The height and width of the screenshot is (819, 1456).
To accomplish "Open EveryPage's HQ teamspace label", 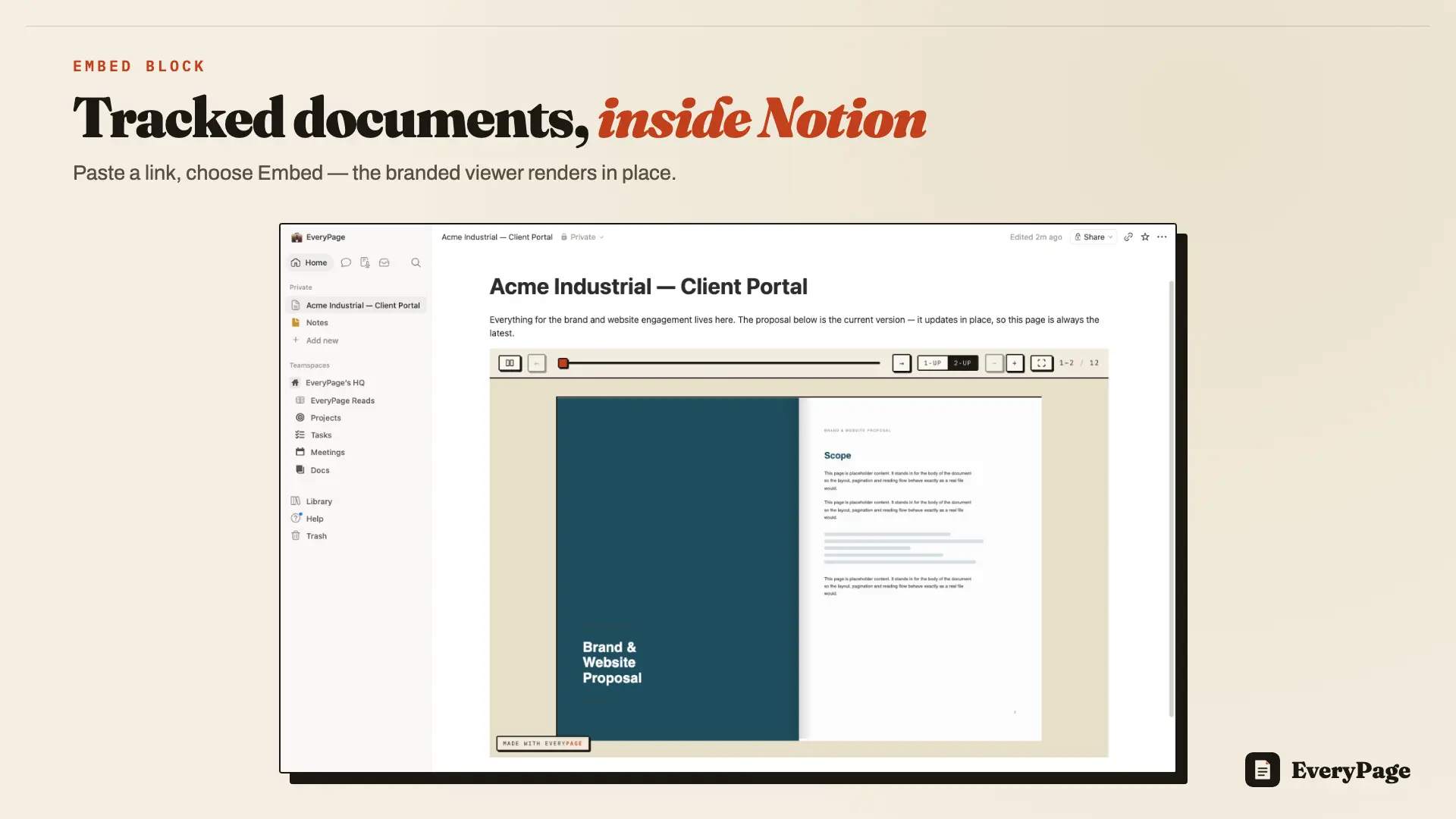I will pos(335,383).
